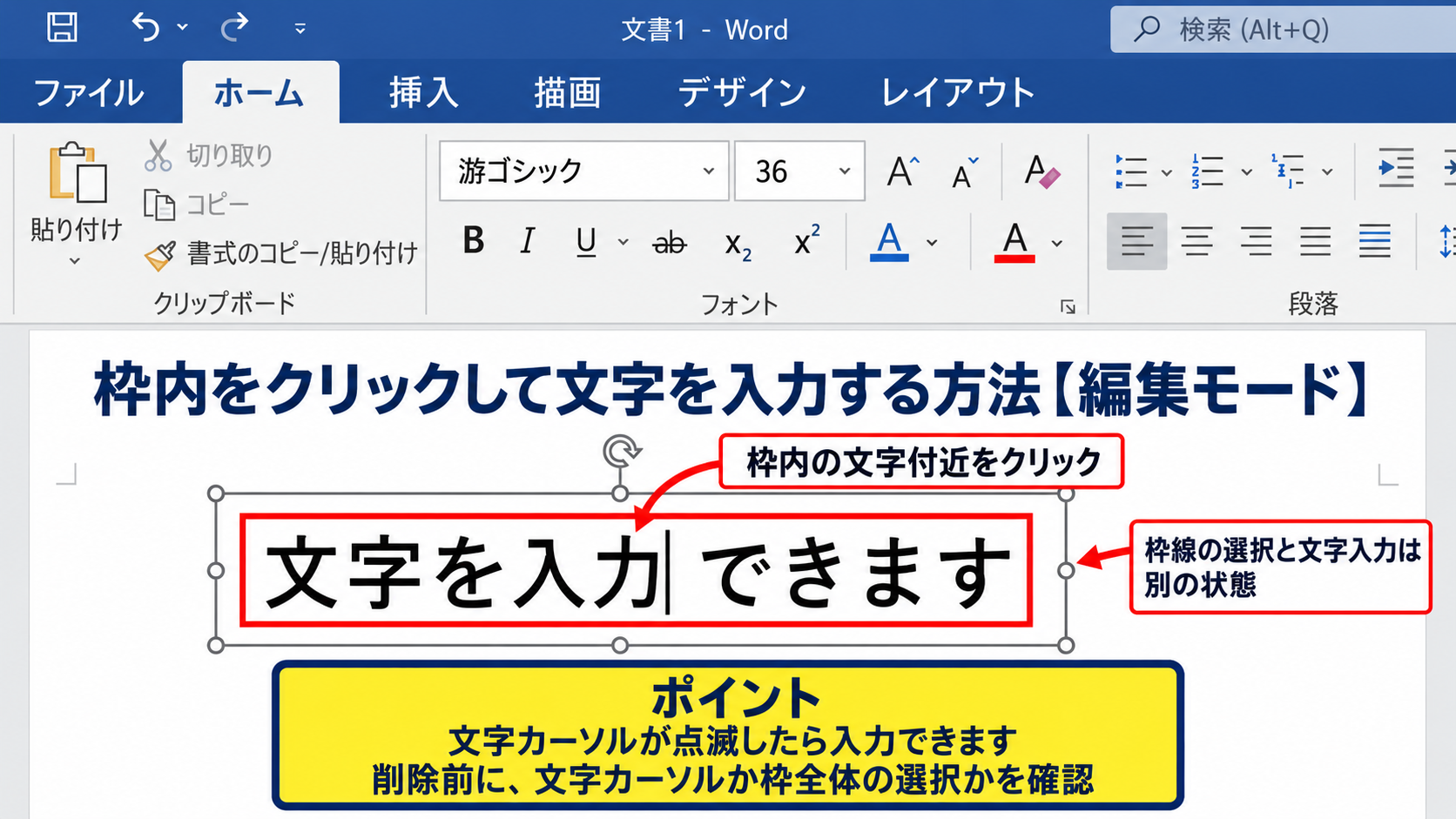
Task: Click 切り取り cut button
Action: 209,155
